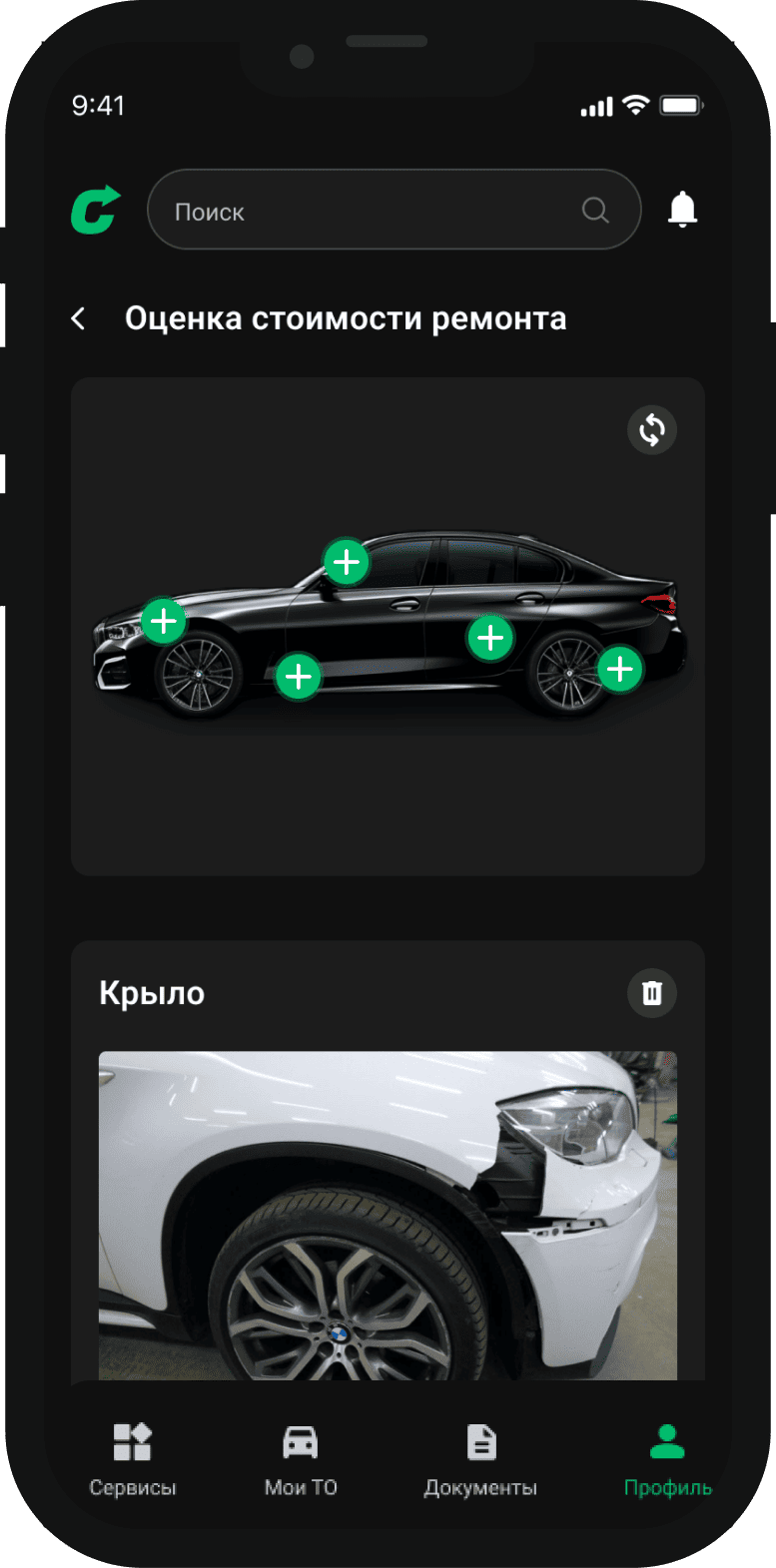Add damage marker on front headlight area
The image size is (776, 1568).
point(164,622)
